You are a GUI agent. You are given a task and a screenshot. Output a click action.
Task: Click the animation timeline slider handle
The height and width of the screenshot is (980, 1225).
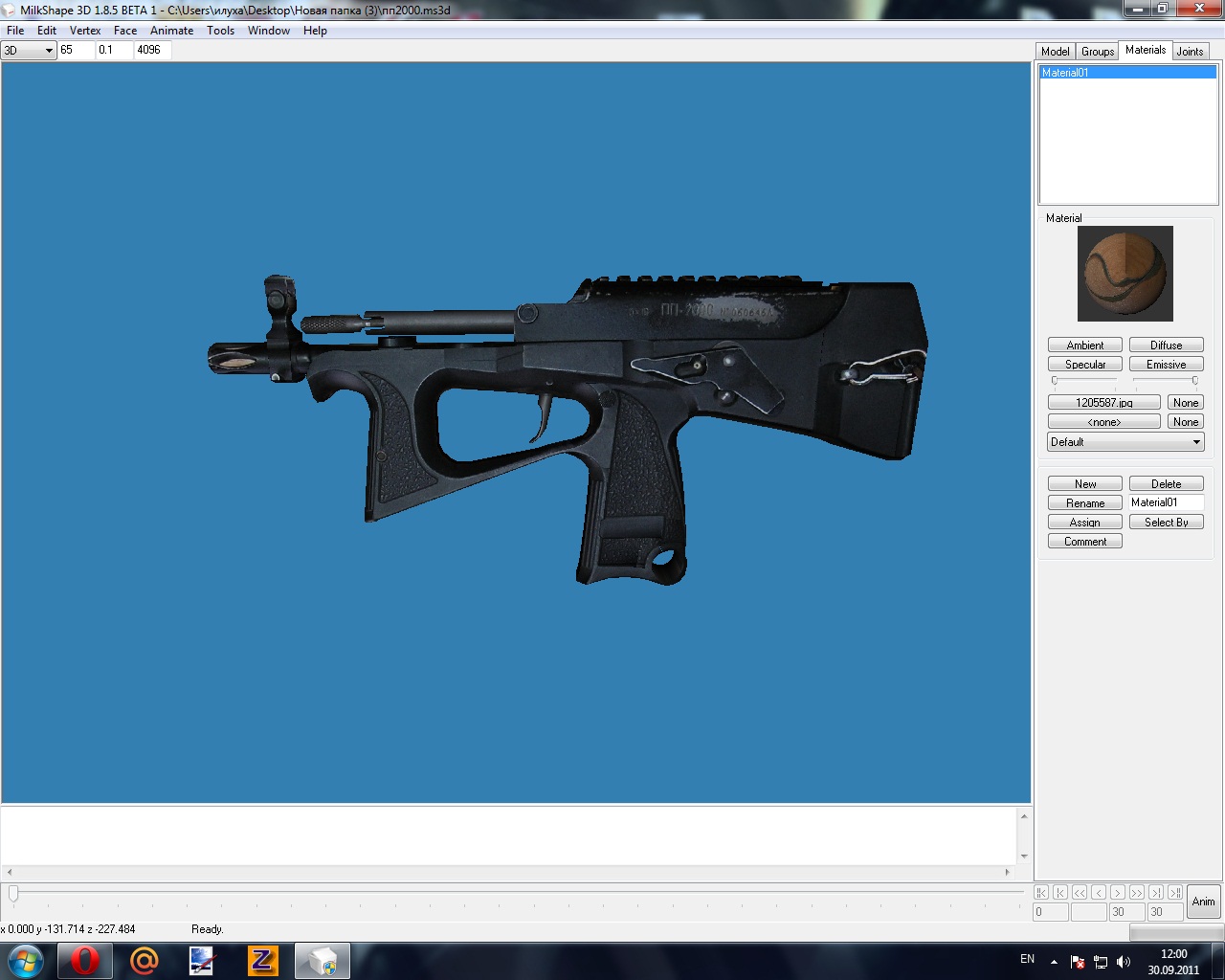point(13,893)
